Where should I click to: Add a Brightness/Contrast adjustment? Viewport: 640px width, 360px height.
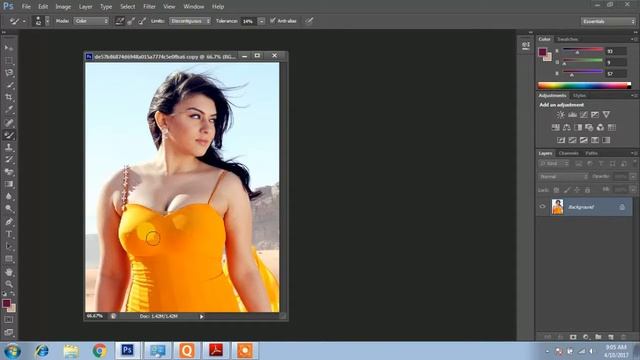[561, 115]
